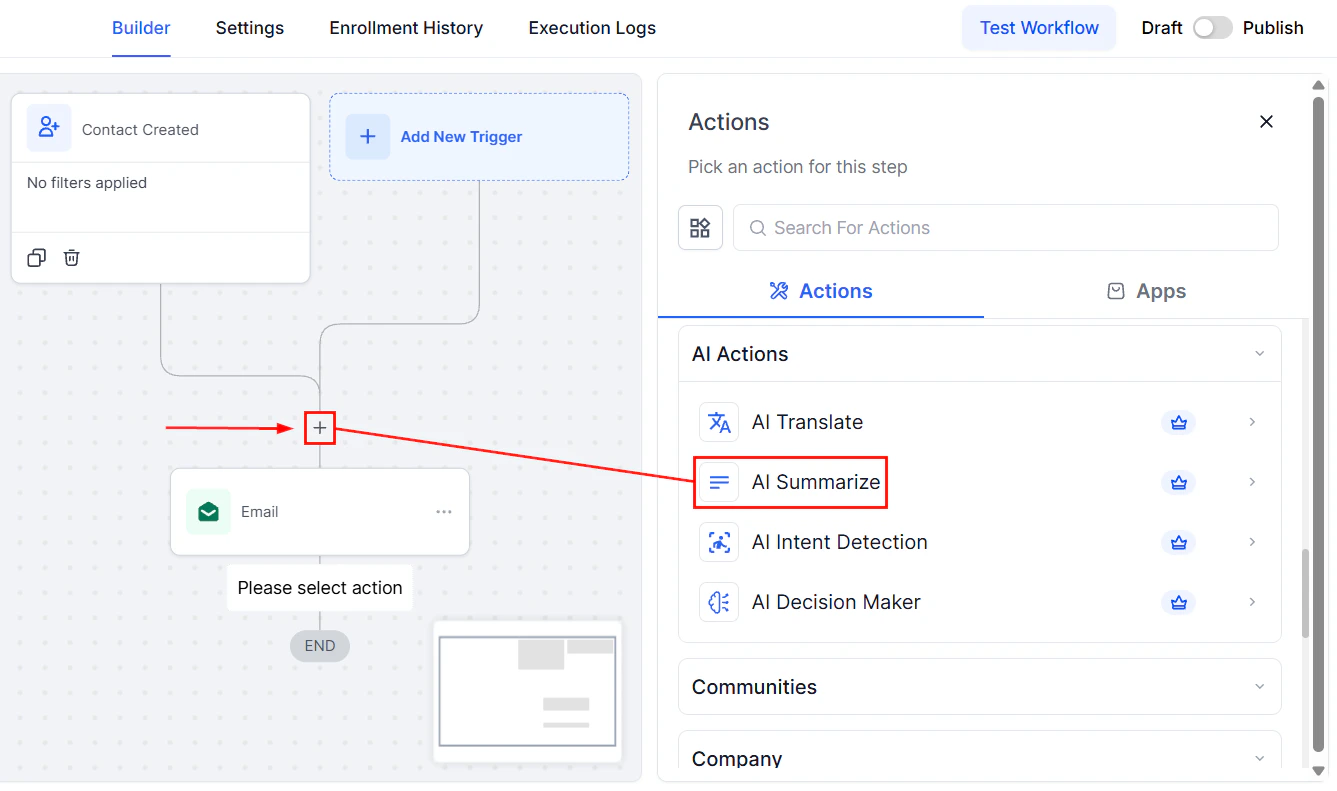The image size is (1337, 791).
Task: Select the AI Summarize action icon
Action: pyautogui.click(x=718, y=482)
